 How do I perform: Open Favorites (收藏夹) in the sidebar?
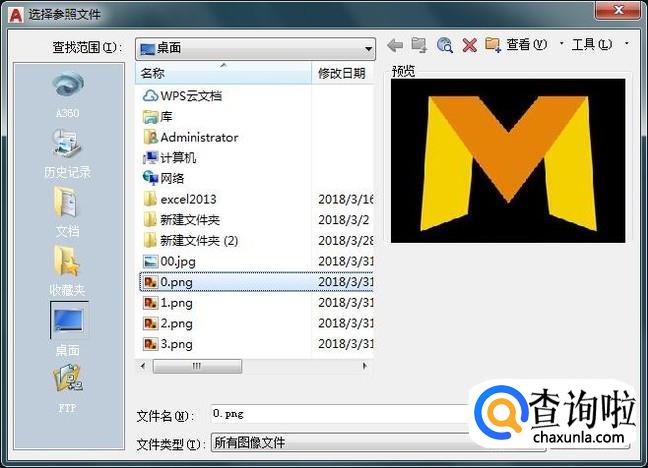pyautogui.click(x=68, y=271)
